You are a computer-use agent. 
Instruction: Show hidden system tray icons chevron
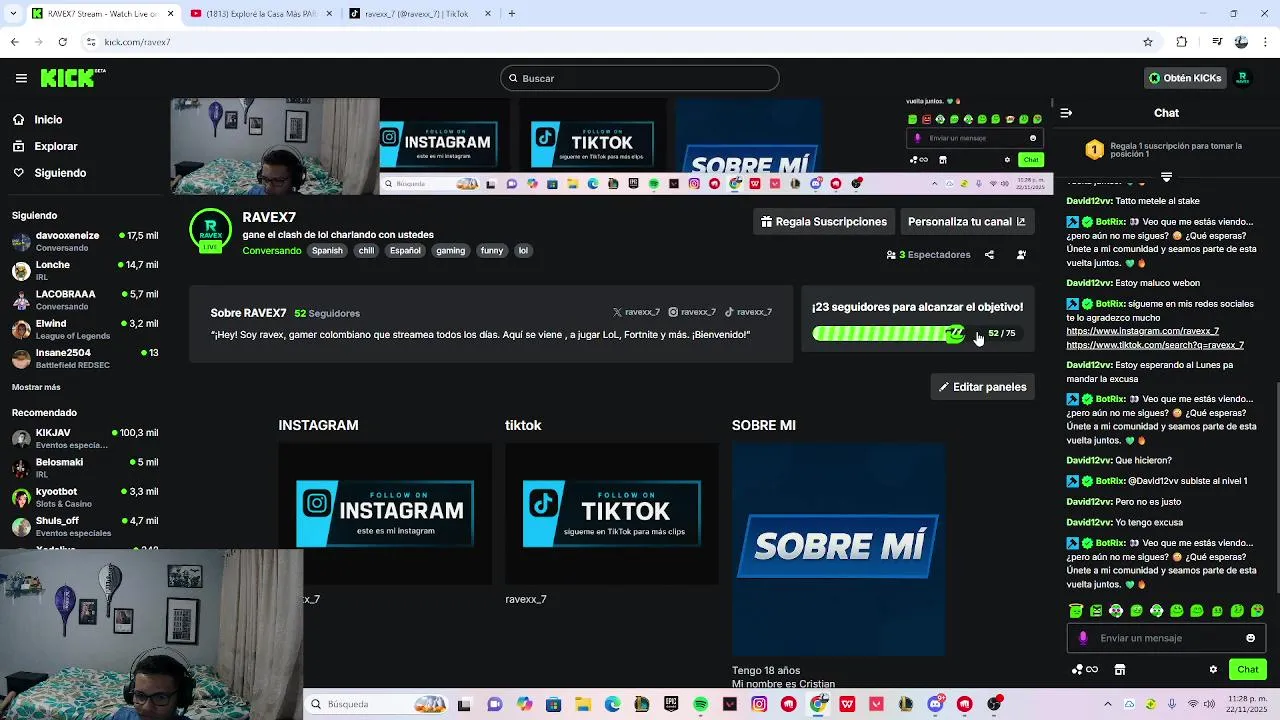click(1107, 704)
